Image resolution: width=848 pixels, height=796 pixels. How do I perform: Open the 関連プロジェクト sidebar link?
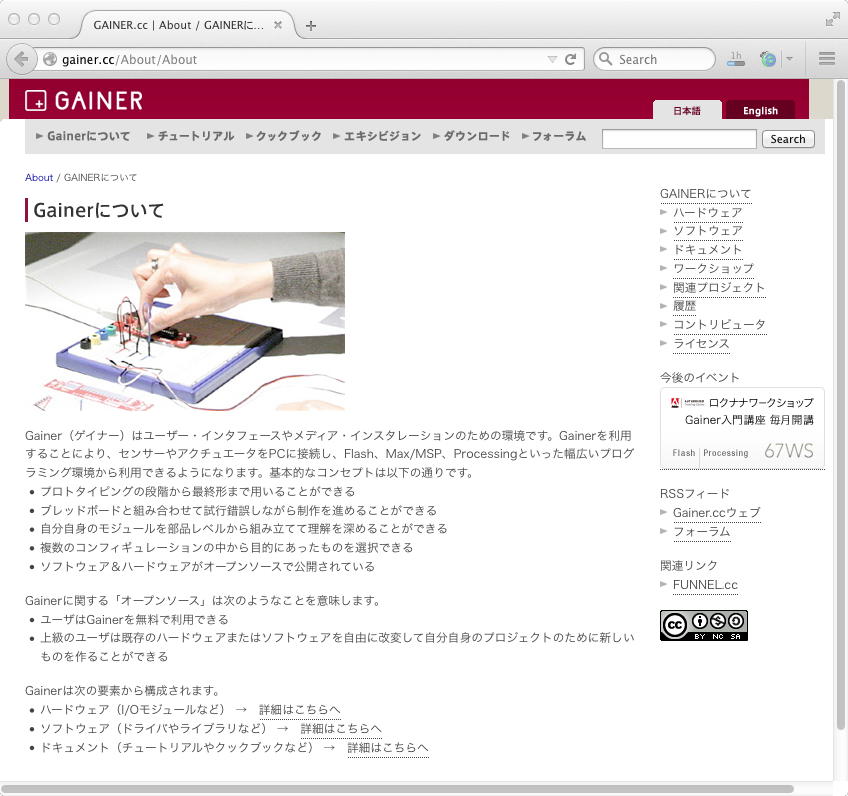click(719, 287)
